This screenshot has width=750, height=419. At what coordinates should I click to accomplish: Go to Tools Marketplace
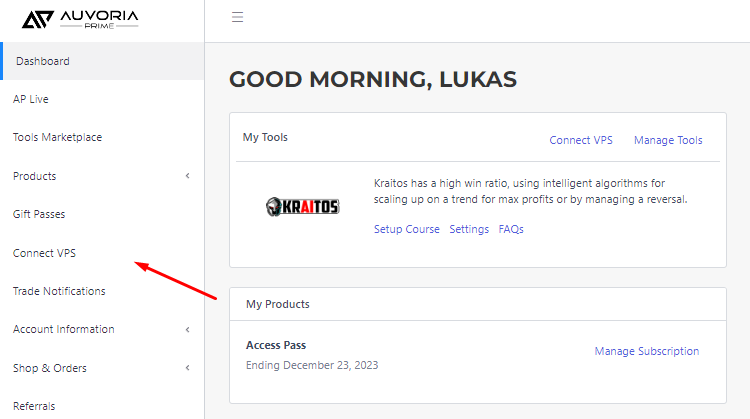pos(57,137)
